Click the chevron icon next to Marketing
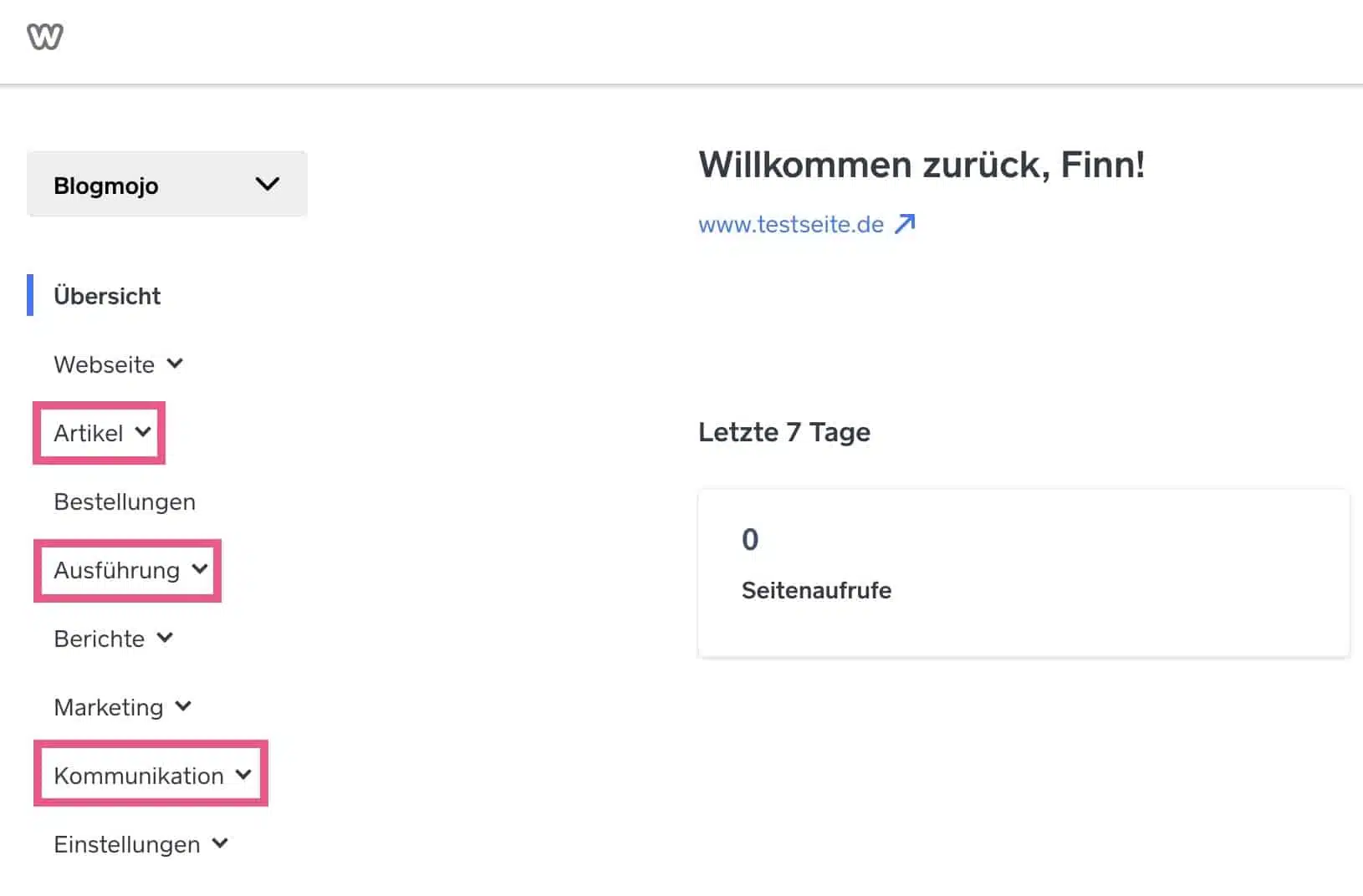 184,706
